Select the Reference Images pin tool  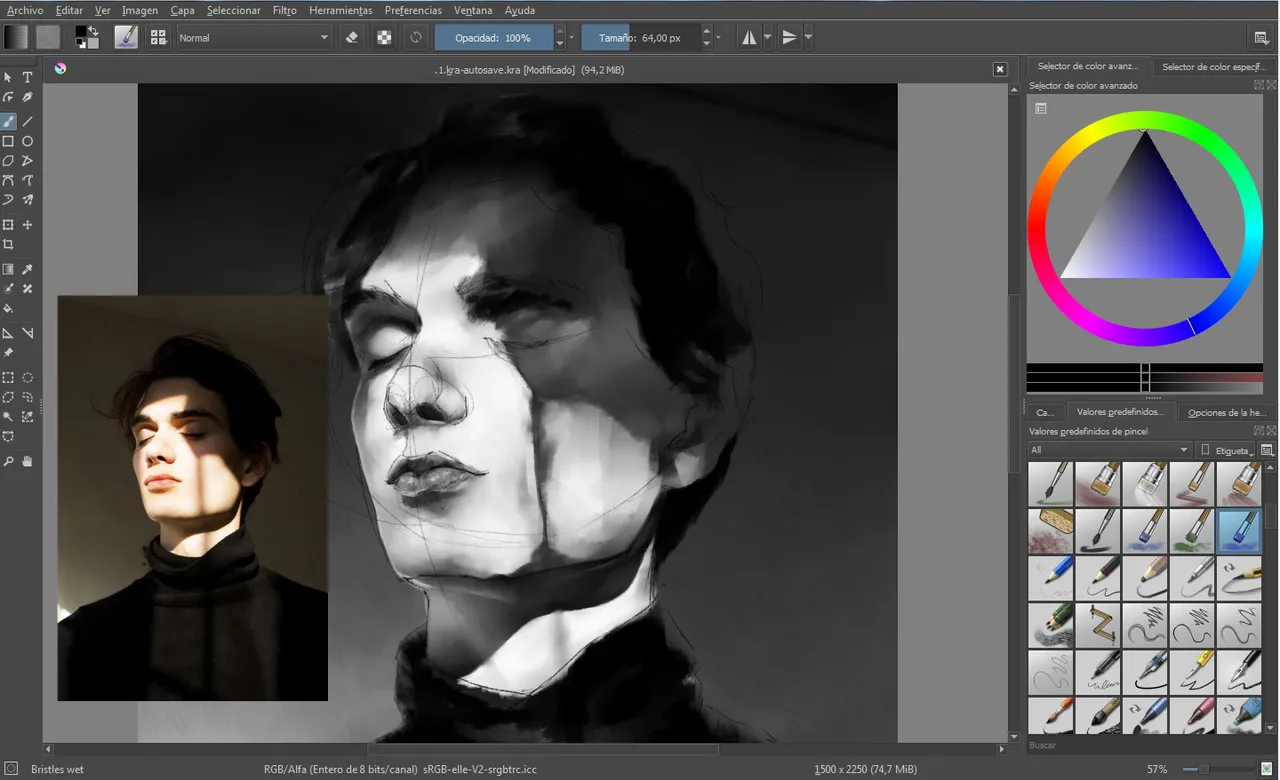click(x=8, y=353)
